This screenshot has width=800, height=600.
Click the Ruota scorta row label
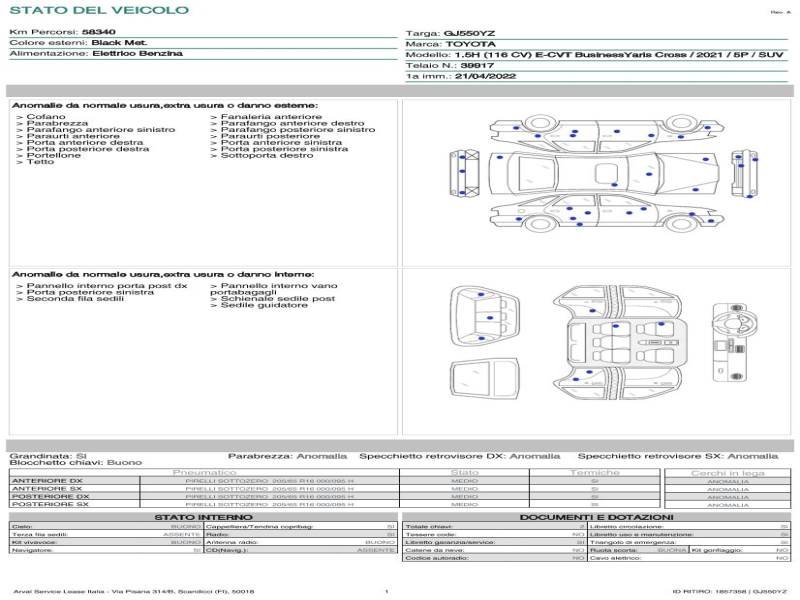614,550
